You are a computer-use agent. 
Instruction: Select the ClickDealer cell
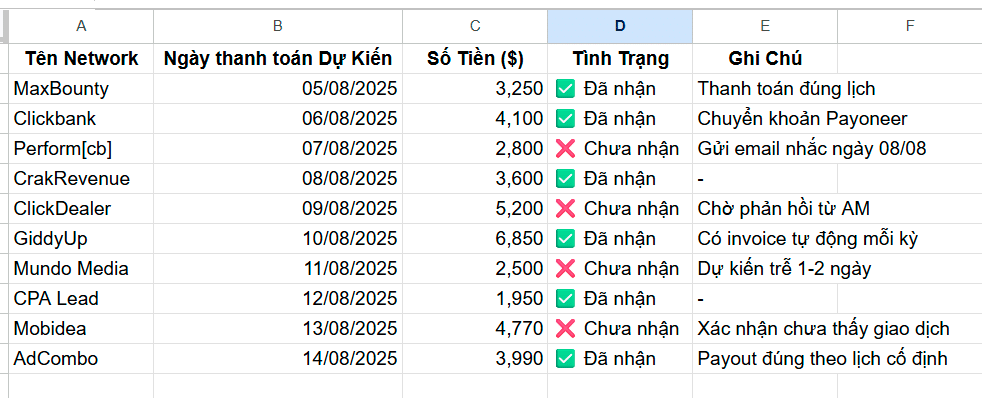pyautogui.click(x=81, y=209)
